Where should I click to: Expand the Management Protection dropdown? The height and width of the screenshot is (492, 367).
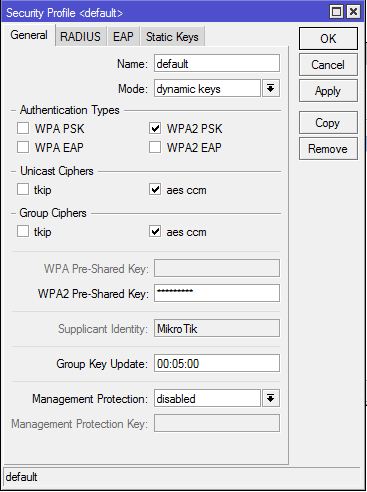click(x=271, y=398)
